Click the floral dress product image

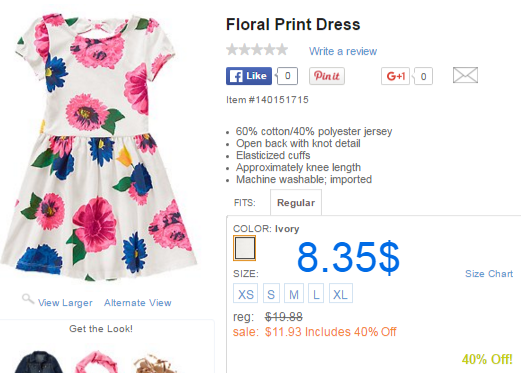(100, 147)
